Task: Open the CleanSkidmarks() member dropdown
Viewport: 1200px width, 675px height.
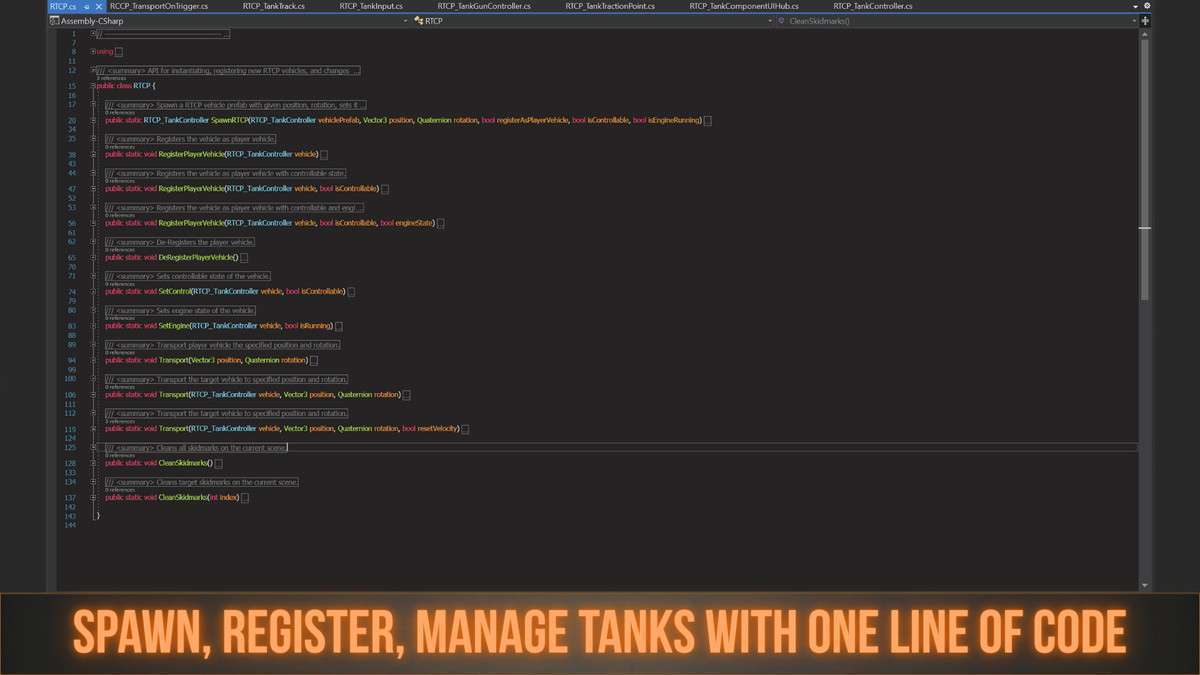Action: [x=958, y=20]
